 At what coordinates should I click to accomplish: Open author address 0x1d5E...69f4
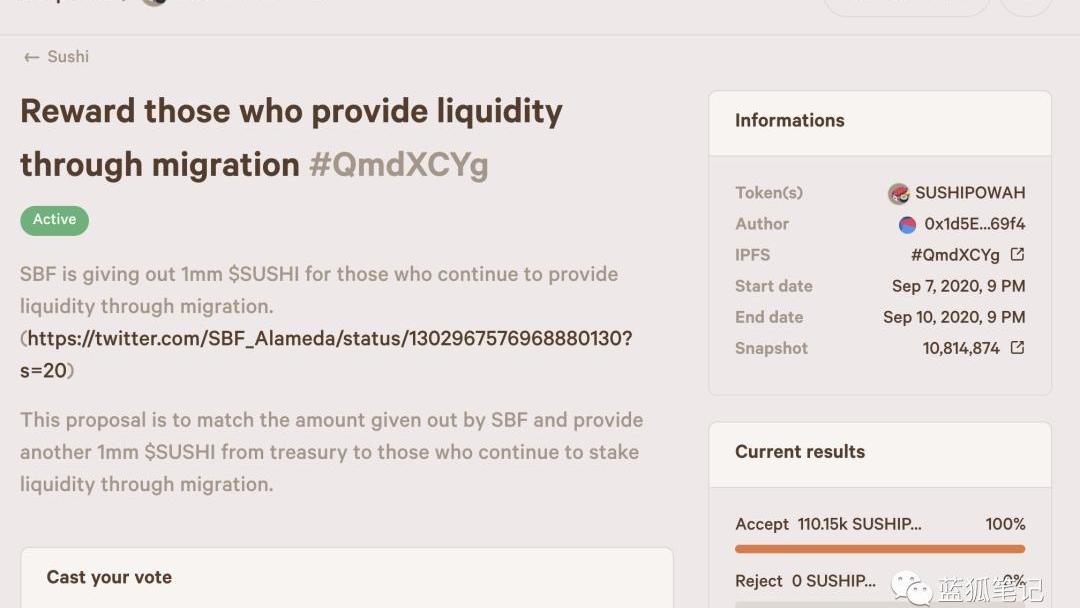coord(974,224)
